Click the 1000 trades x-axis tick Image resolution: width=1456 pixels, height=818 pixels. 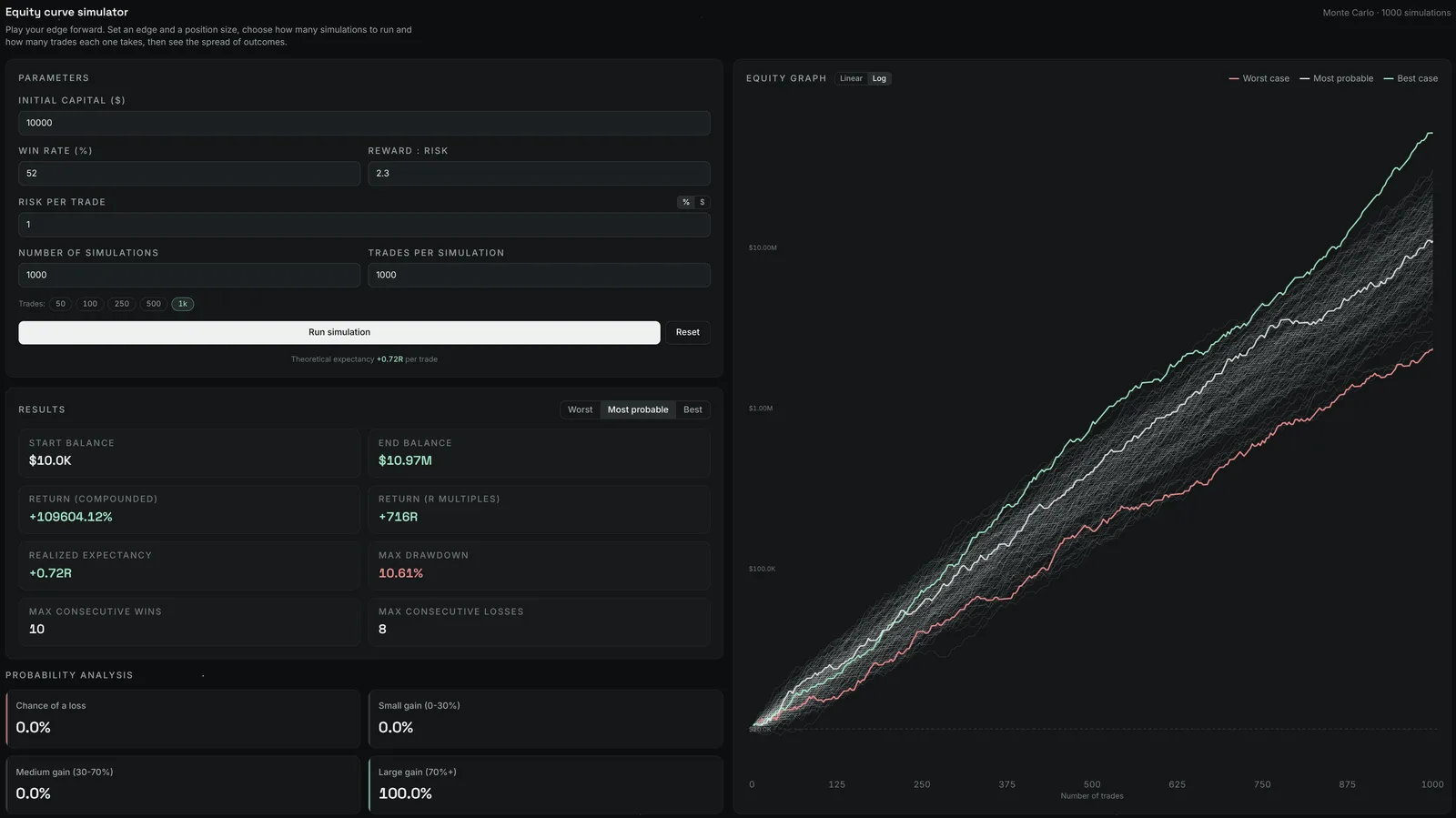click(x=1432, y=784)
